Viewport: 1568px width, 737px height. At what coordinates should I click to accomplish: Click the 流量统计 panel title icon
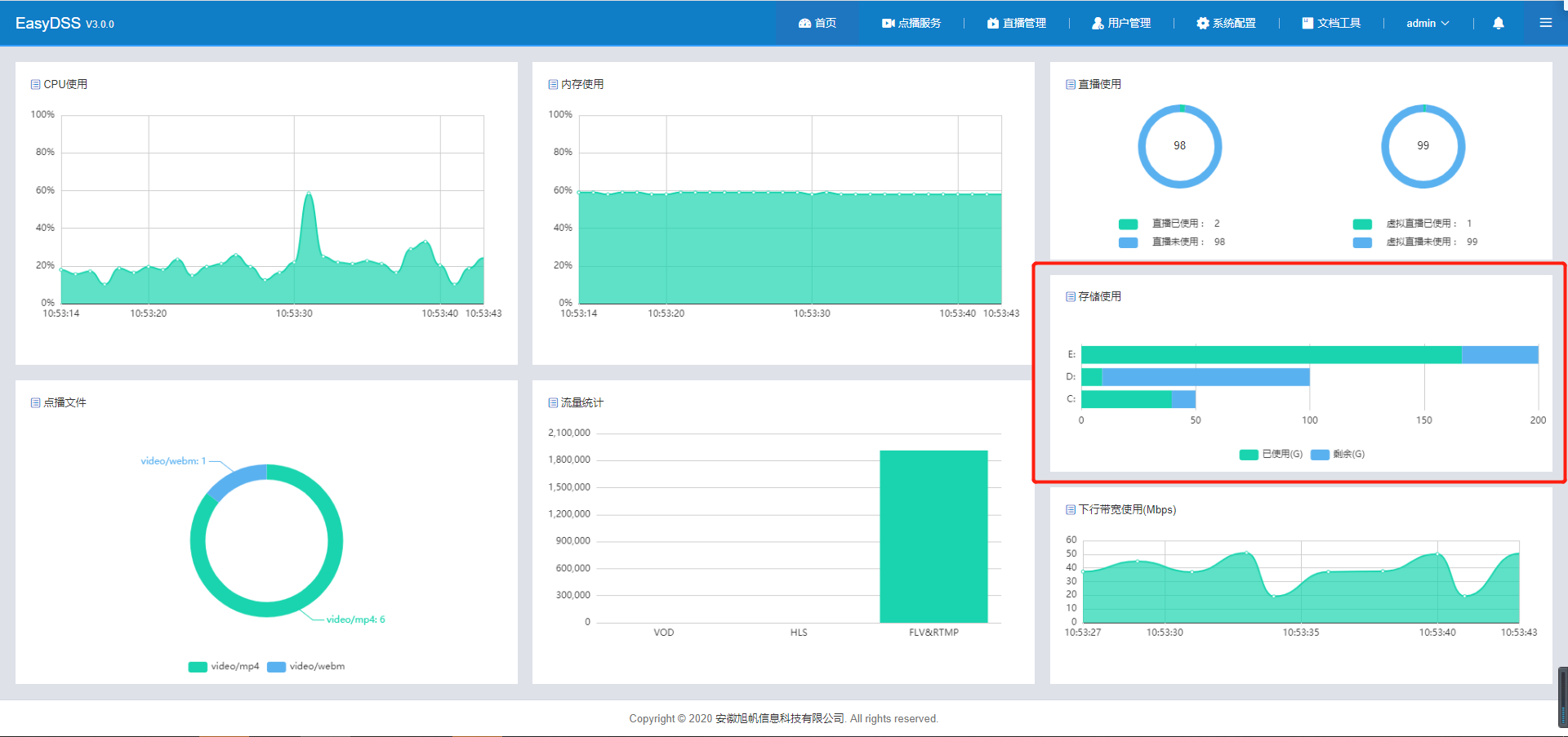553,402
